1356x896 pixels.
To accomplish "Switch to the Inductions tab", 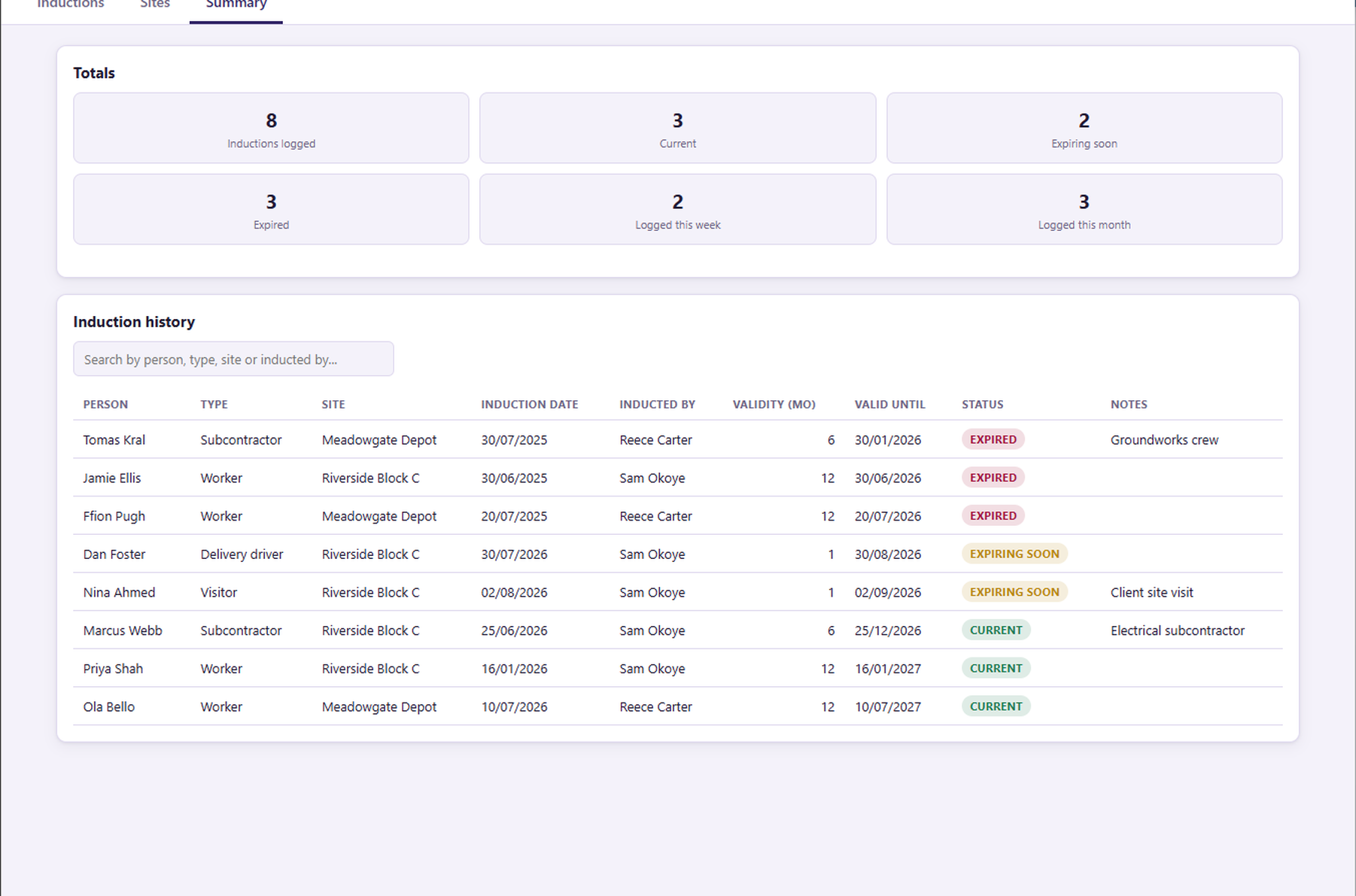I will (x=71, y=5).
